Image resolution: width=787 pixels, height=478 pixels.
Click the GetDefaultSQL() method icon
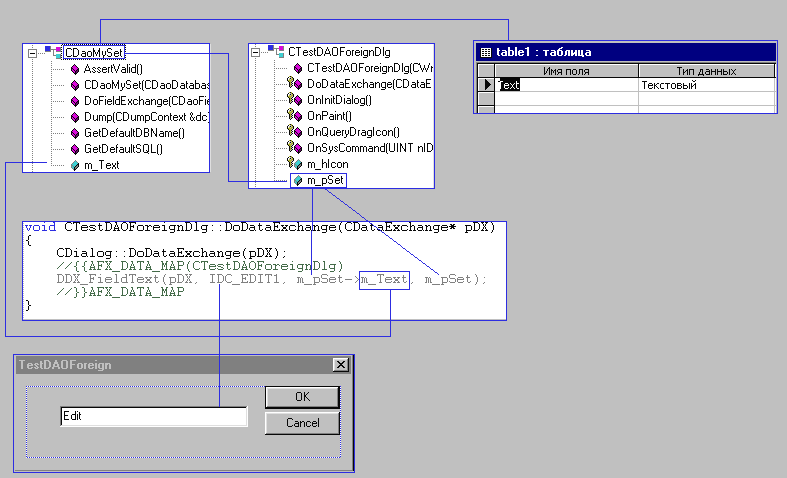pos(75,150)
